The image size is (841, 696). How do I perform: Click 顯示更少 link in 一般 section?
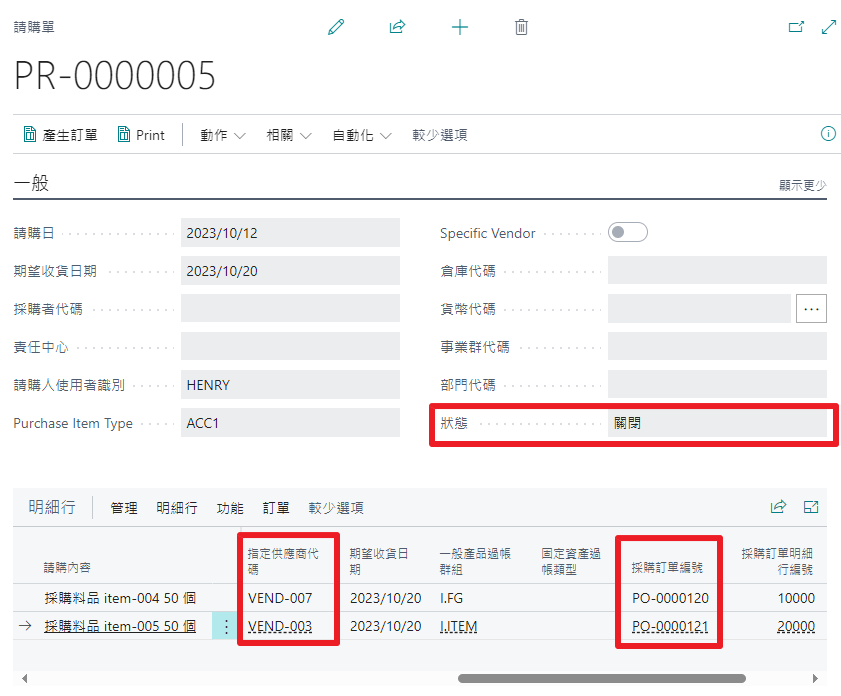tap(803, 186)
